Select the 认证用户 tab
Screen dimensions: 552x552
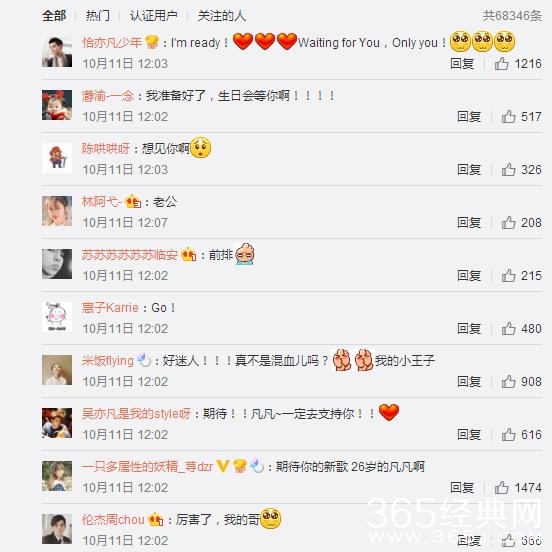[x=153, y=15]
